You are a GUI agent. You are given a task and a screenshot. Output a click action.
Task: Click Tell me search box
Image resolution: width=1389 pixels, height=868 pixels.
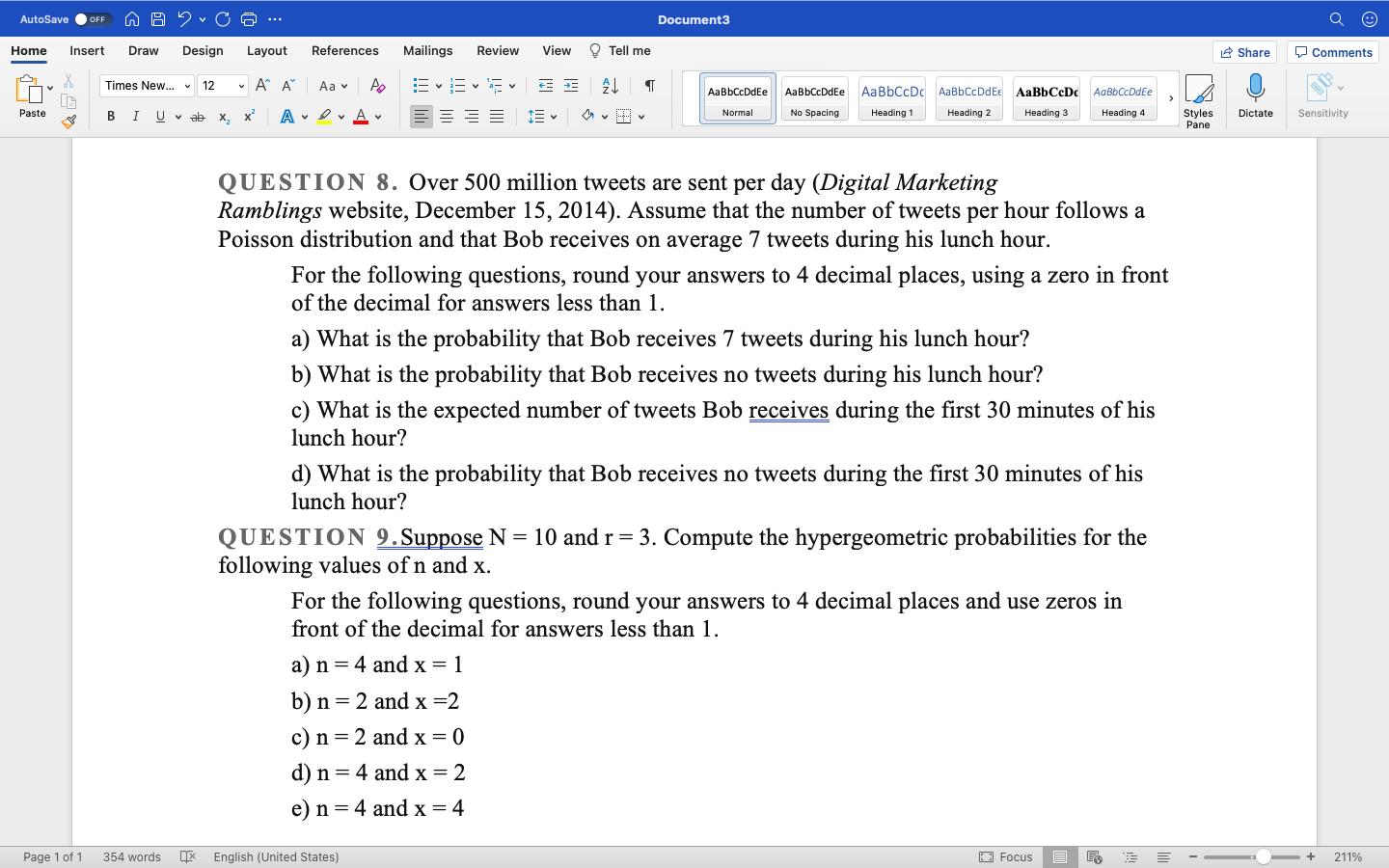click(620, 51)
